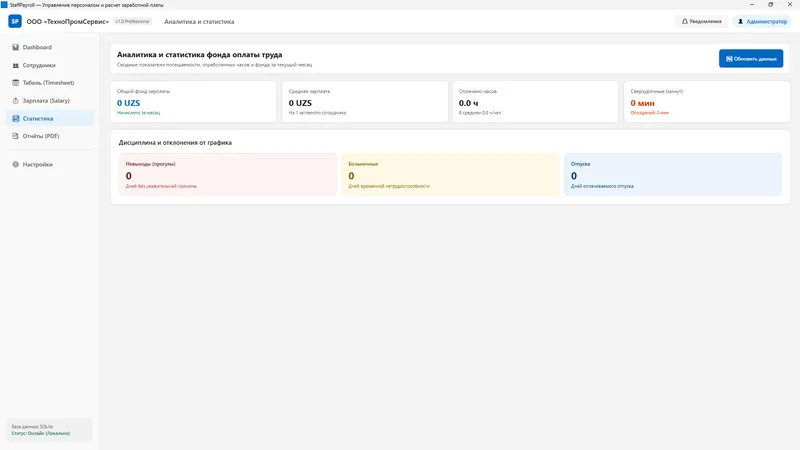Click the Табель (Timesheet) calendar icon
The image size is (800, 450).
(15, 83)
